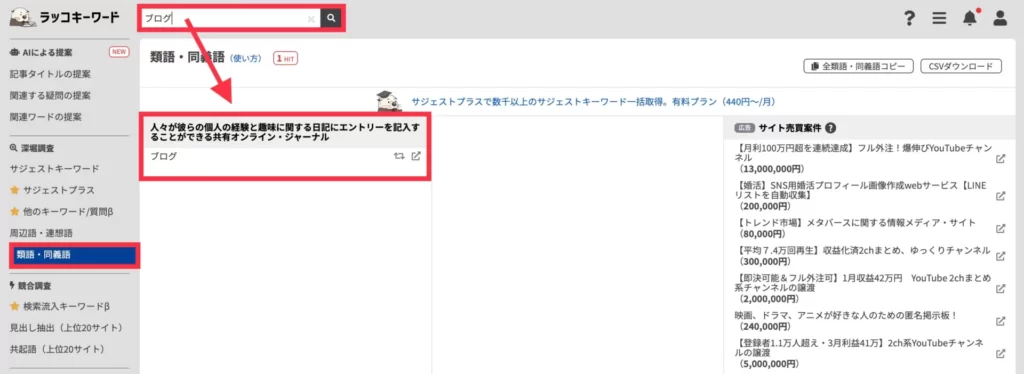The width and height of the screenshot is (1024, 374).
Task: Click the help icon next to サイト売買案件
Action: [x=831, y=129]
